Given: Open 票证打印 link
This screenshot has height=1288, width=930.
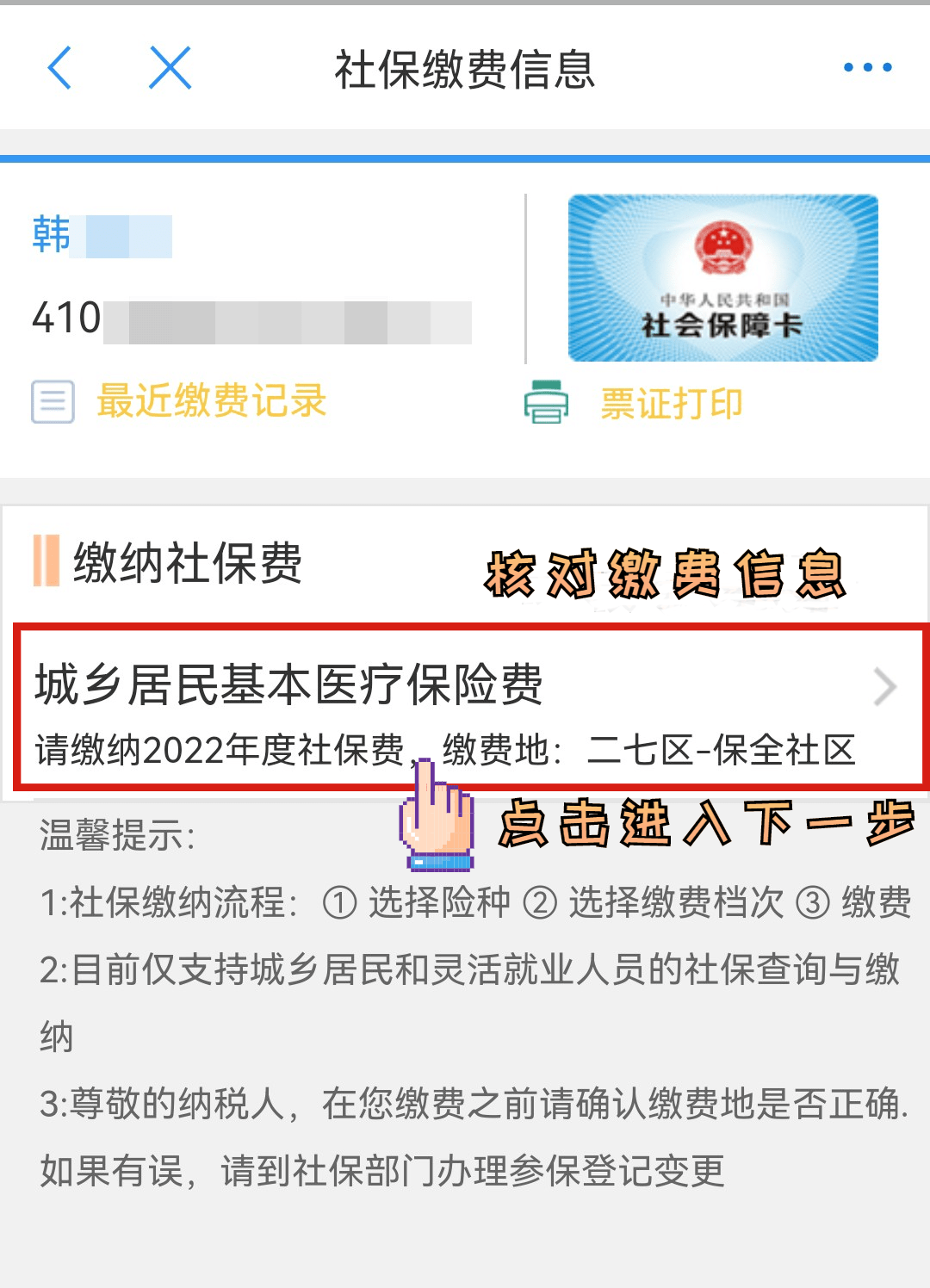Looking at the screenshot, I should click(x=671, y=403).
